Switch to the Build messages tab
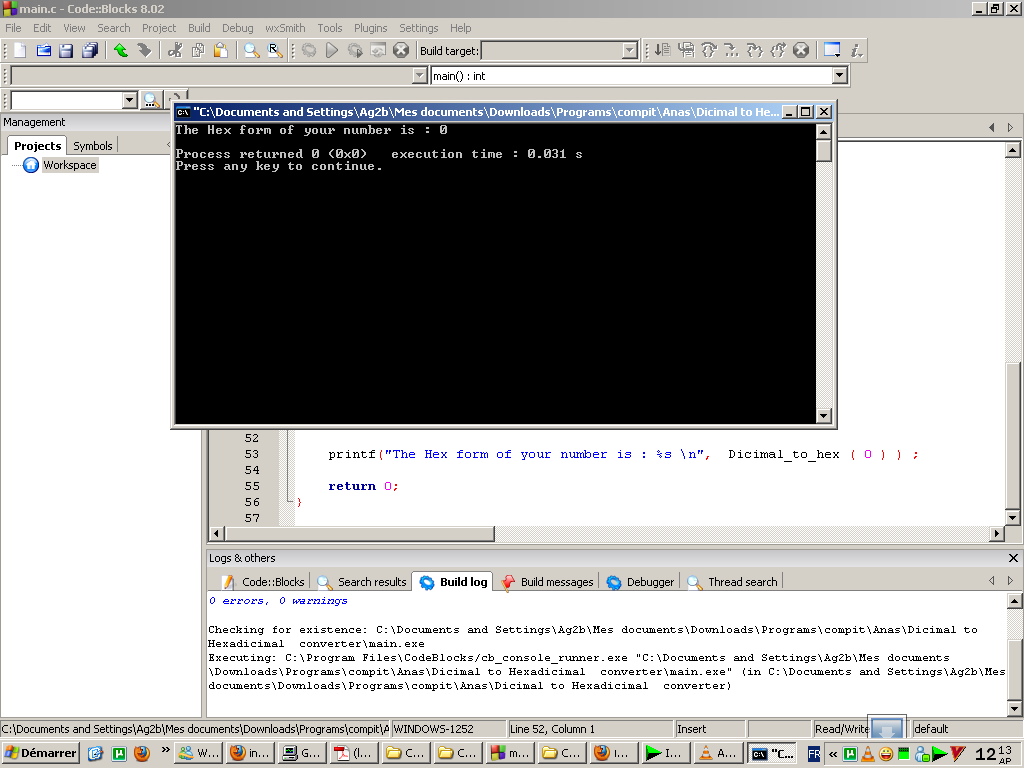The height and width of the screenshot is (768, 1024). (548, 582)
